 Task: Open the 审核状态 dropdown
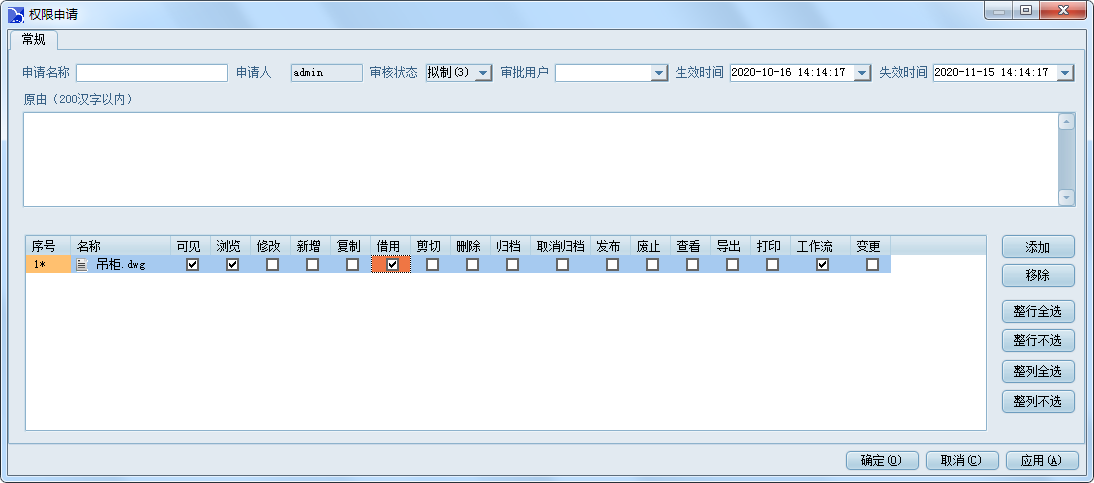pos(483,73)
